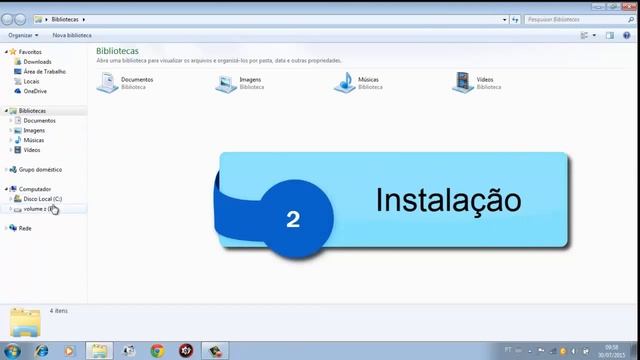Collapse the Bibliotecas tree arrow
The width and height of the screenshot is (640, 360).
coord(6,111)
